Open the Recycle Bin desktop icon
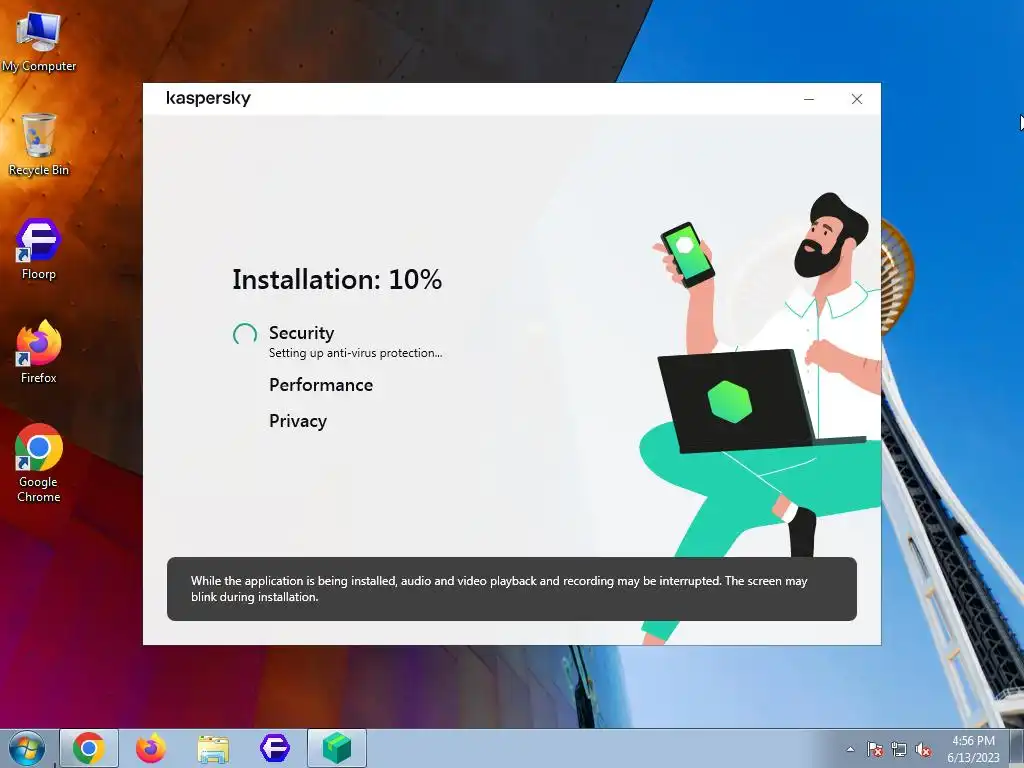Image resolution: width=1024 pixels, height=768 pixels. coord(39,144)
